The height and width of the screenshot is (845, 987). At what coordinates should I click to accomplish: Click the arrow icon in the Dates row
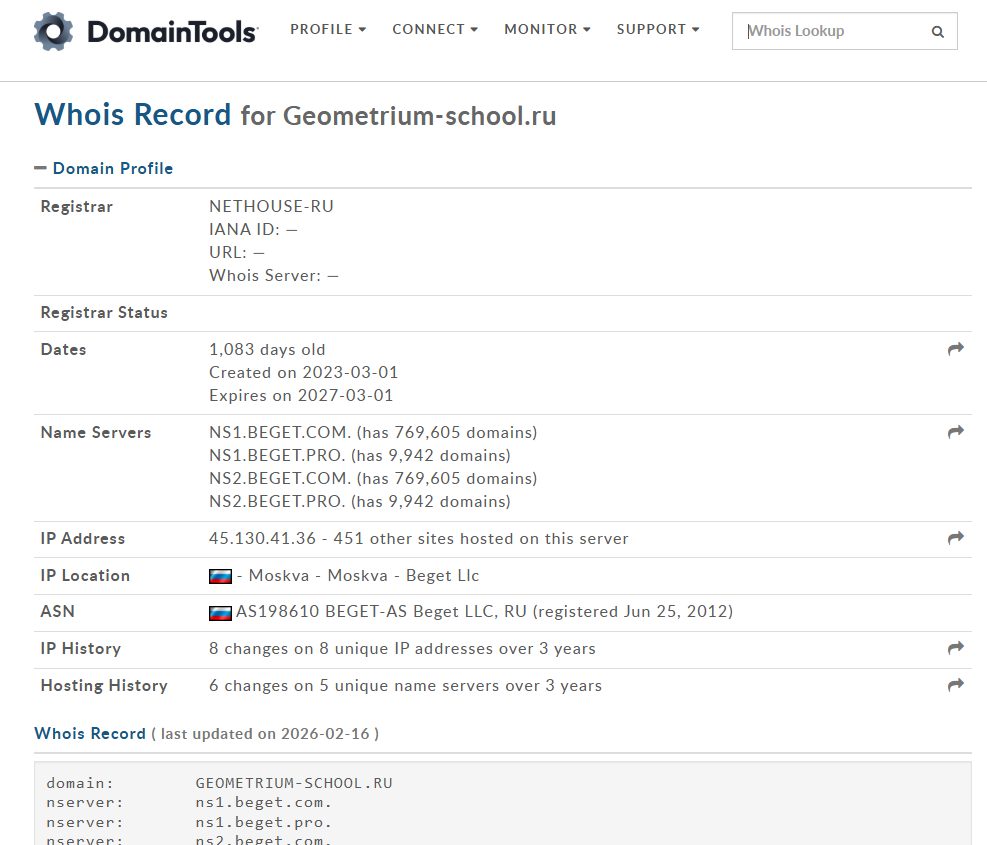955,349
